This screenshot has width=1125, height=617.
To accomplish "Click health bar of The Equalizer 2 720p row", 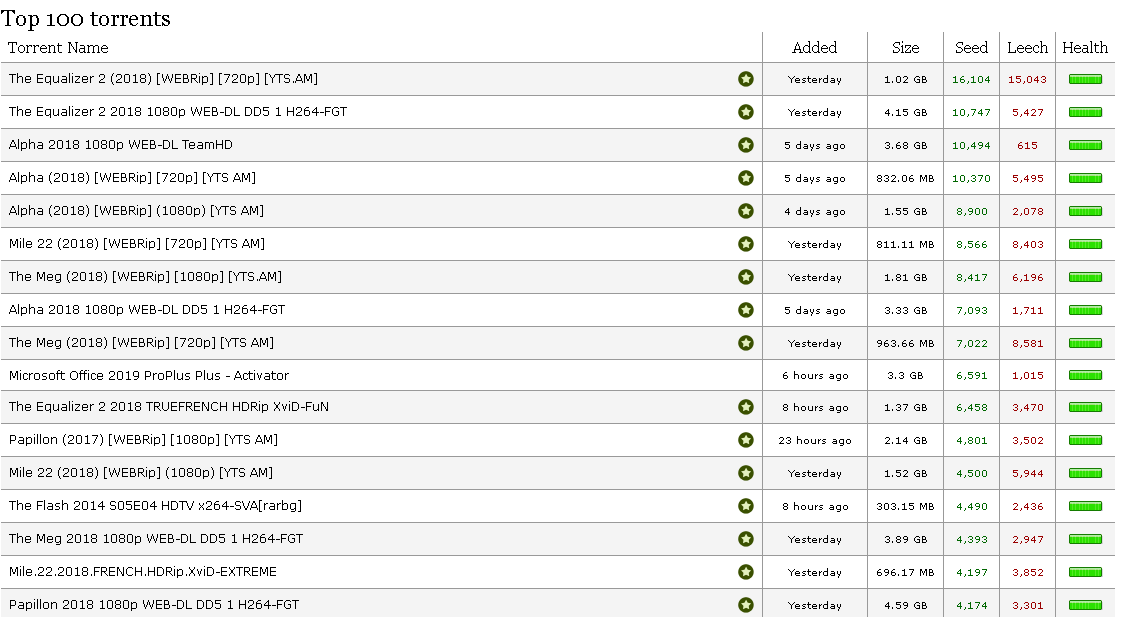I will (x=1085, y=80).
